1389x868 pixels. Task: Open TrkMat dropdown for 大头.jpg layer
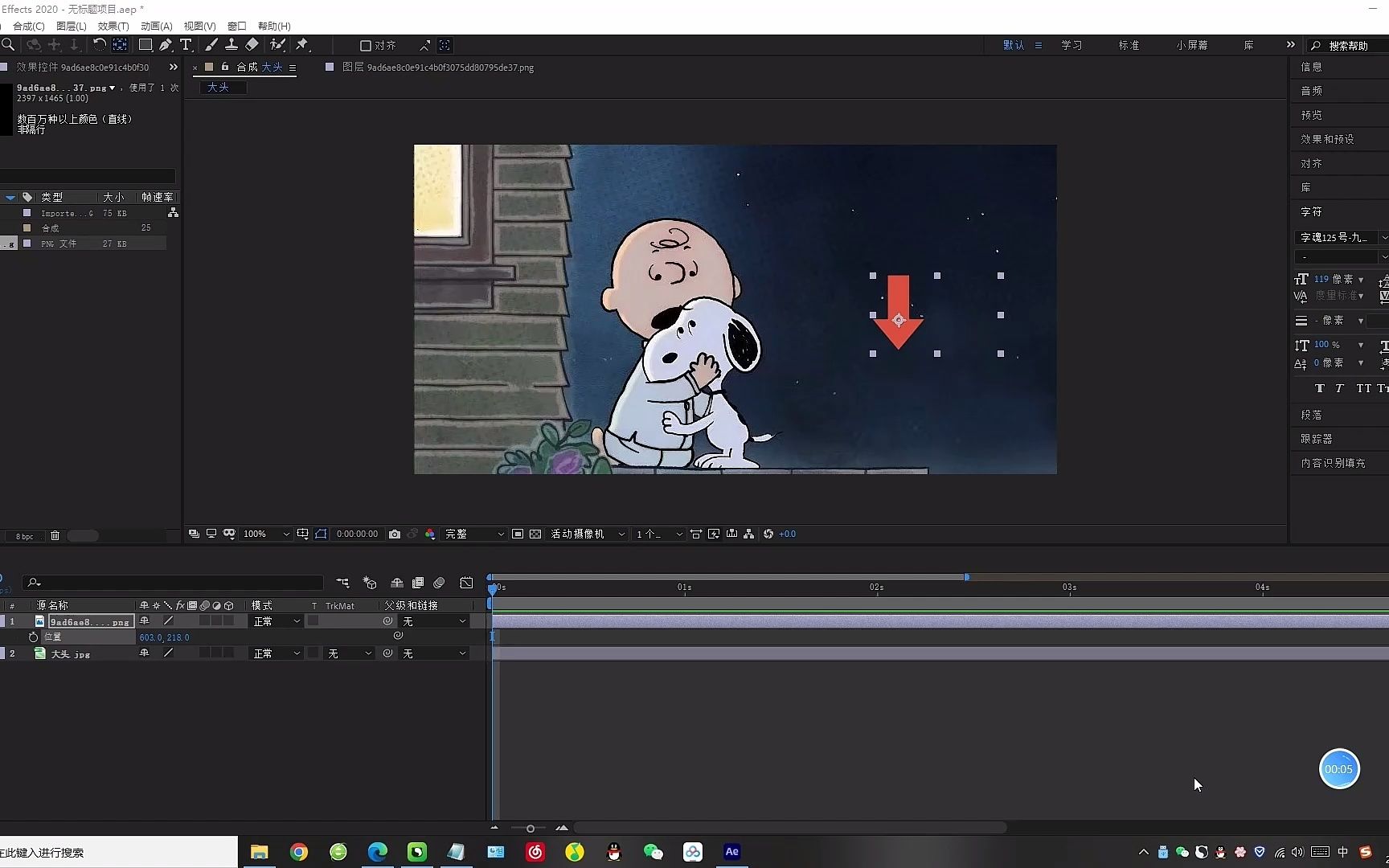(x=350, y=653)
